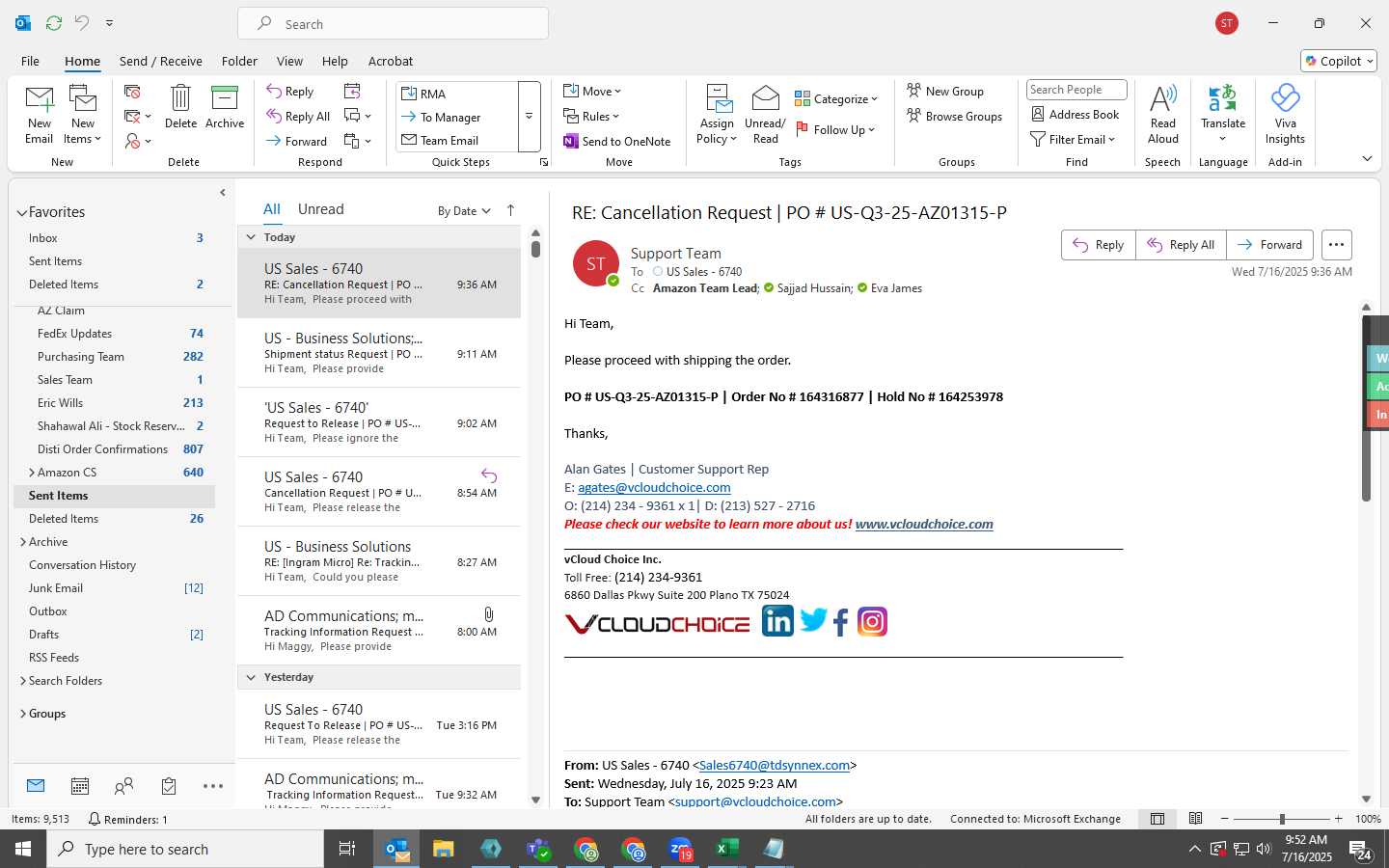The width and height of the screenshot is (1389, 868).
Task: Click the top Search box
Action: [394, 24]
